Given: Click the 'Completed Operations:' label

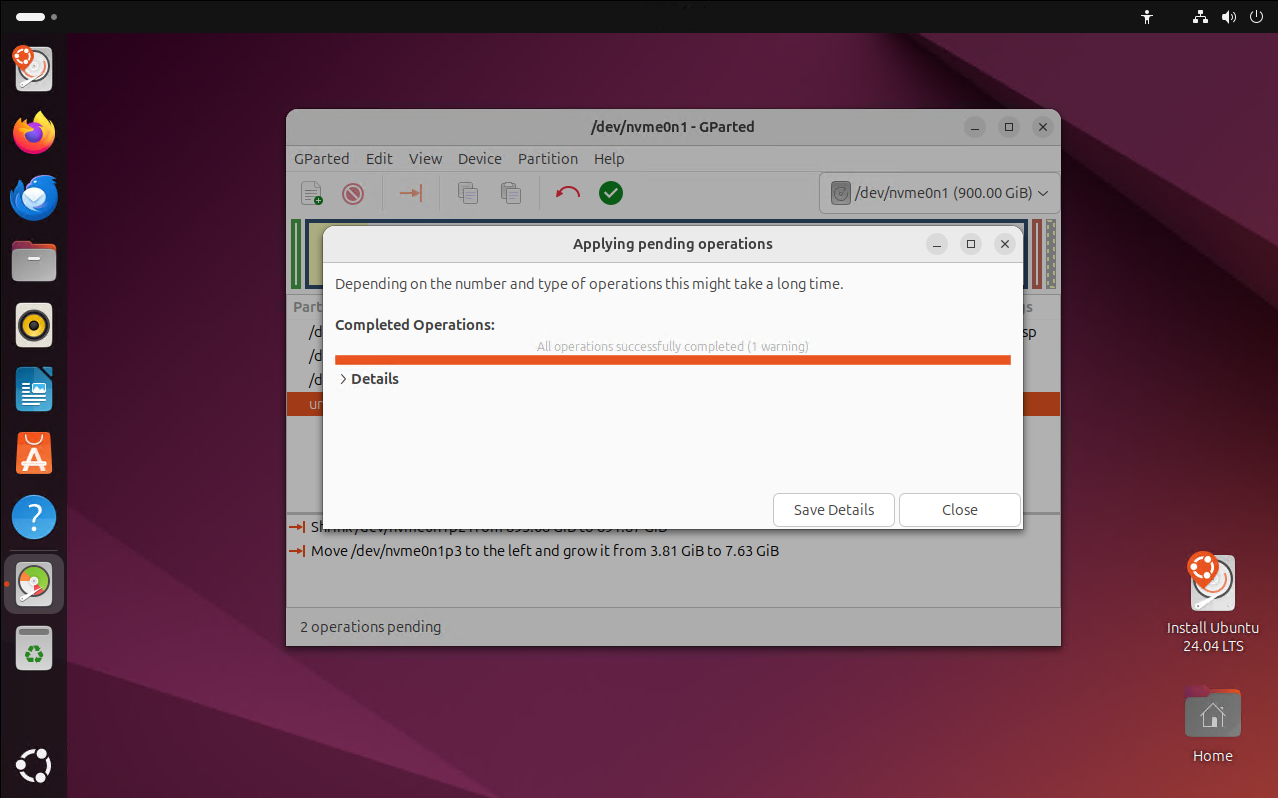Looking at the screenshot, I should point(415,325).
